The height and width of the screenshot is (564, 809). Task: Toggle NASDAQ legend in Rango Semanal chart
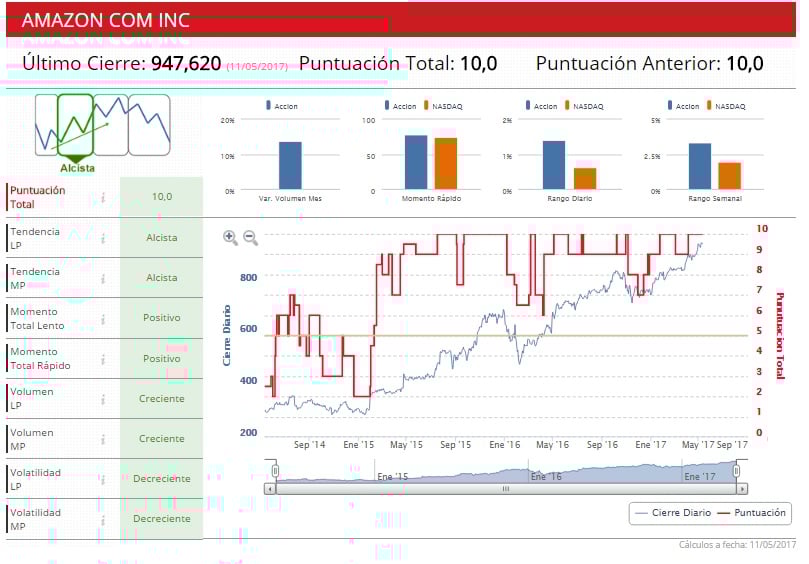pyautogui.click(x=726, y=106)
